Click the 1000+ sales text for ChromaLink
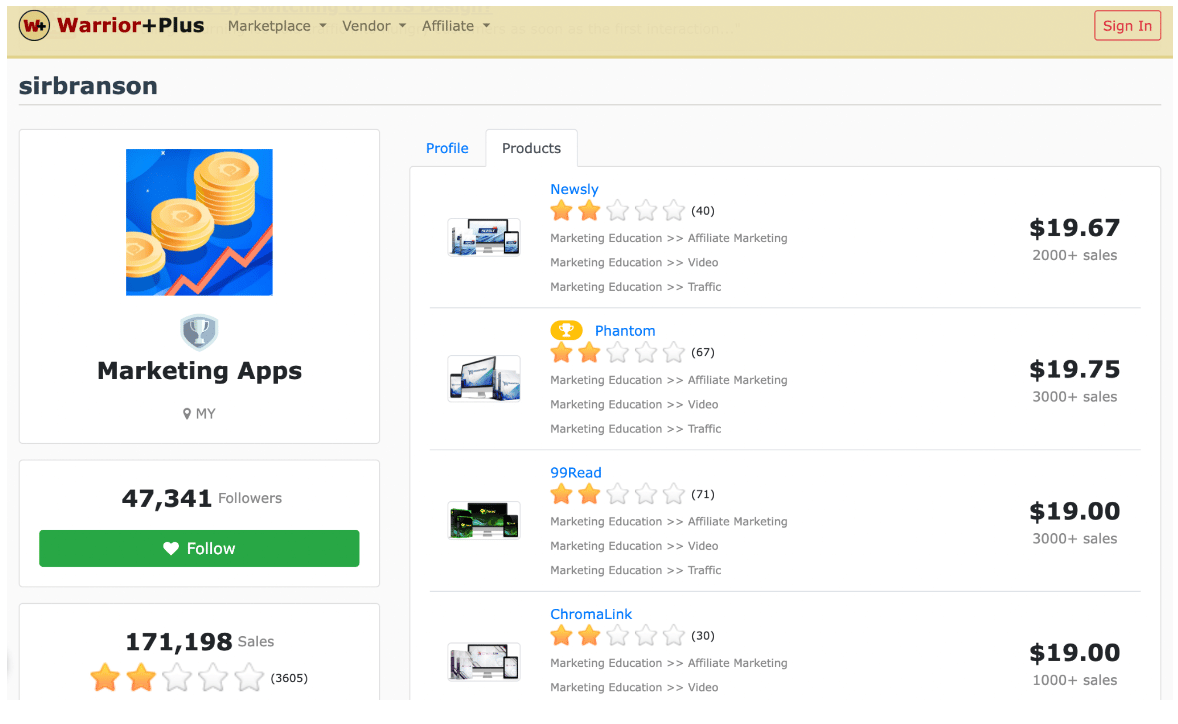Image resolution: width=1178 pixels, height=724 pixels. tap(1074, 681)
